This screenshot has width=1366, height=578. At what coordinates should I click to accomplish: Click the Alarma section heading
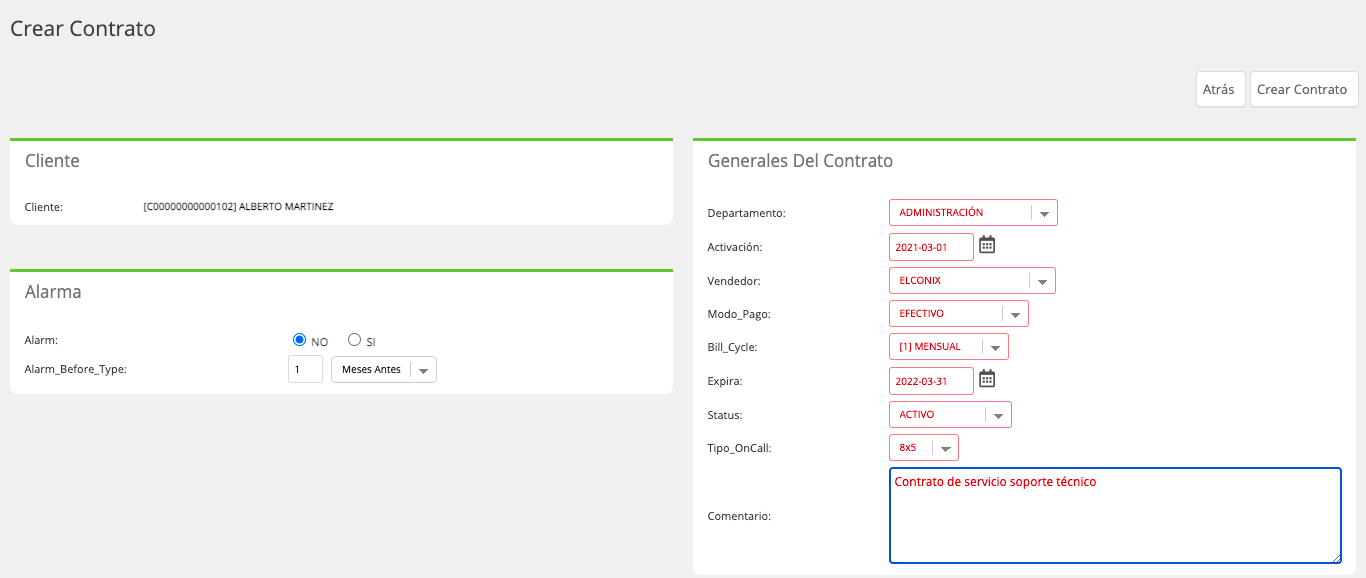(x=53, y=292)
